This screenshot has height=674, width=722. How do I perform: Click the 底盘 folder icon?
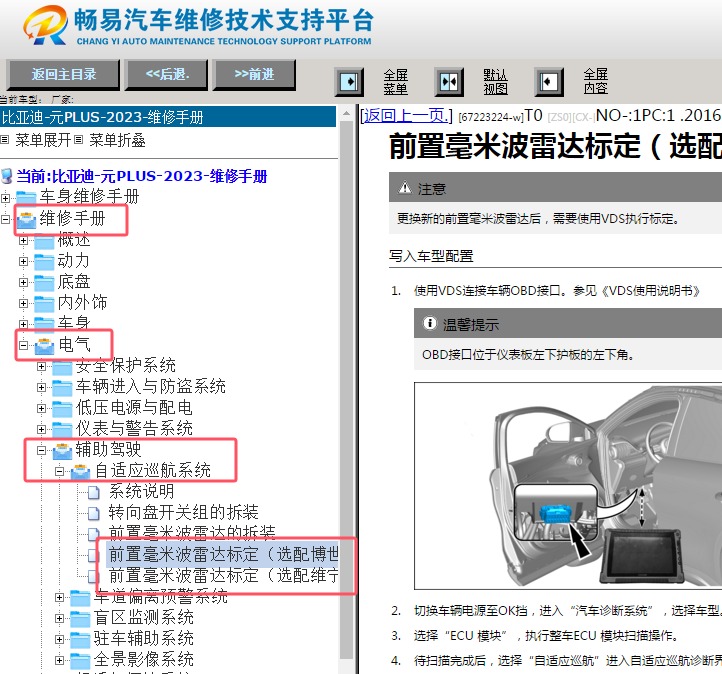point(44,283)
